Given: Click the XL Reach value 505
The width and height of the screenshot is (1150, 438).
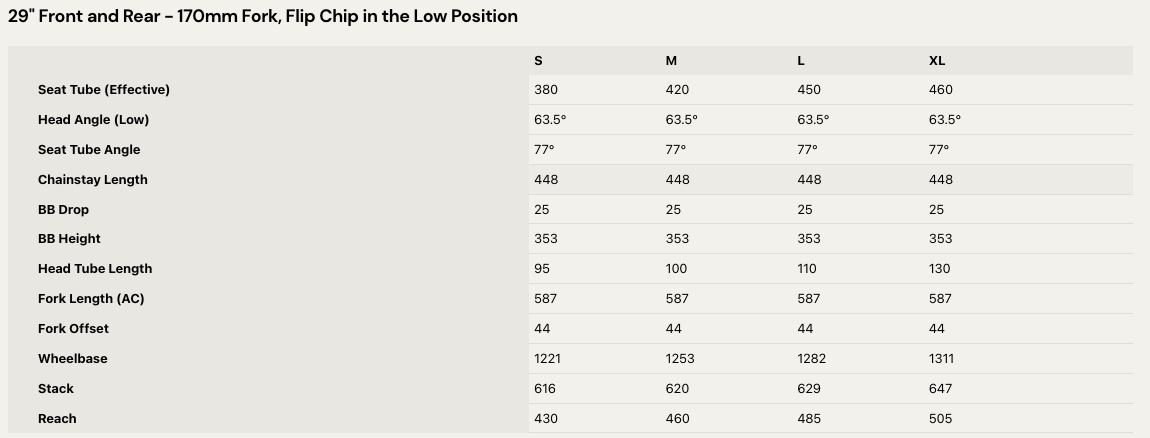Looking at the screenshot, I should 940,418.
